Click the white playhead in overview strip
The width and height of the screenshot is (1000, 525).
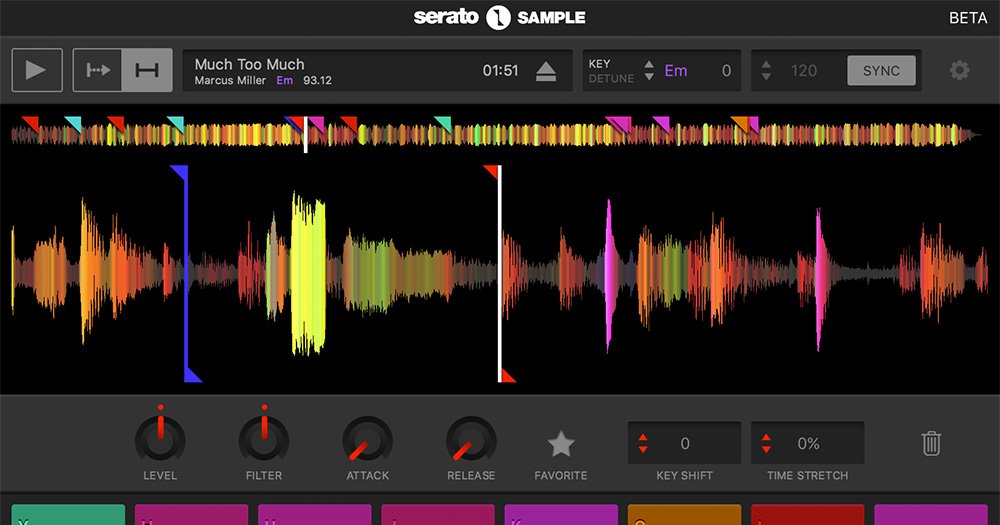(x=305, y=135)
